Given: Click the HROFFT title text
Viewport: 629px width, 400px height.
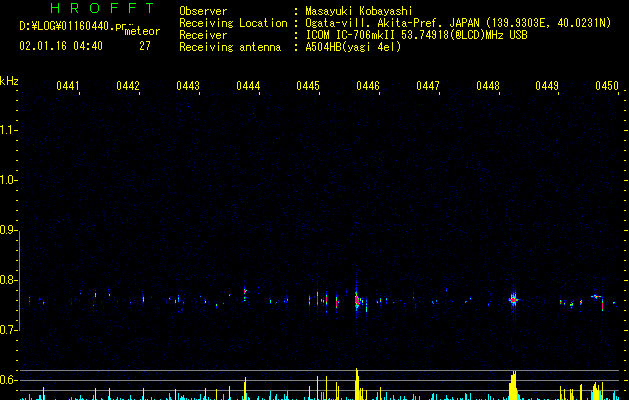Looking at the screenshot, I should 103,8.
